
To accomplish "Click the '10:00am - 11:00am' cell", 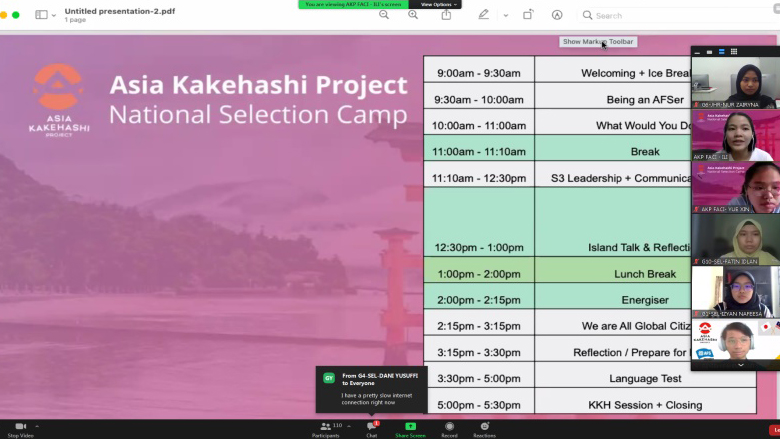I will click(x=479, y=122).
